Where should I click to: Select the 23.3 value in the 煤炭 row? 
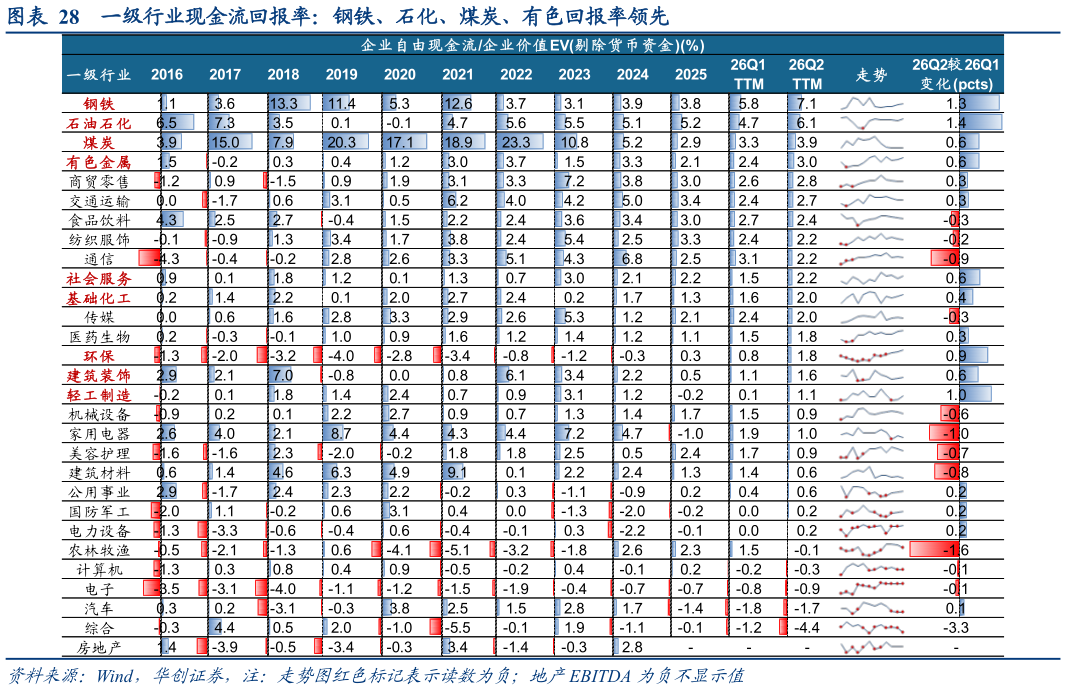pos(516,142)
